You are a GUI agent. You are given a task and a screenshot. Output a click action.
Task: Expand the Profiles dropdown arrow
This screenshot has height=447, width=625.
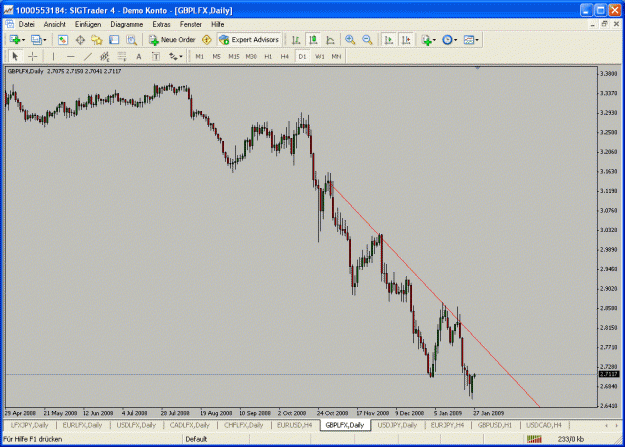[45, 40]
